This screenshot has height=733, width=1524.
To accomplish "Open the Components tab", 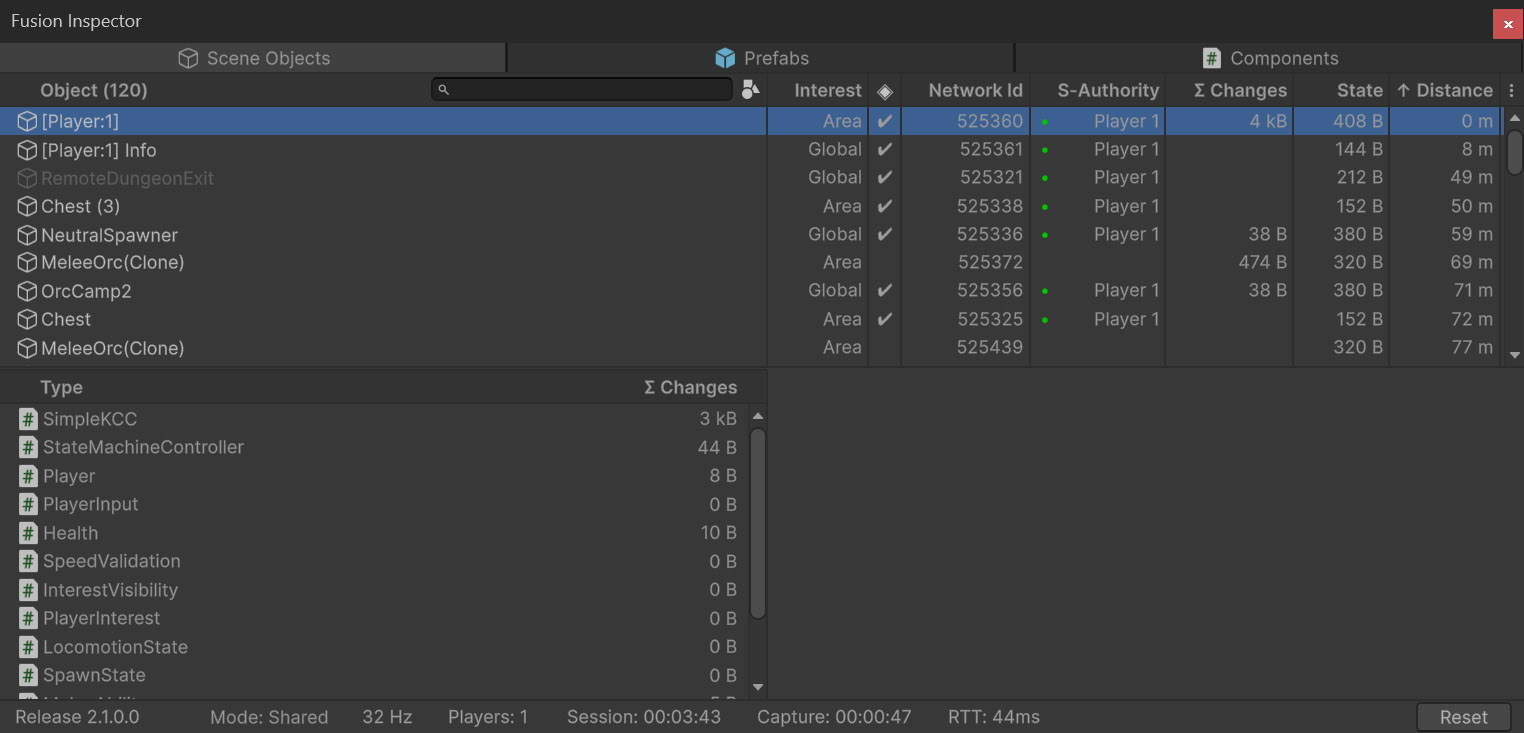I will tap(1269, 58).
